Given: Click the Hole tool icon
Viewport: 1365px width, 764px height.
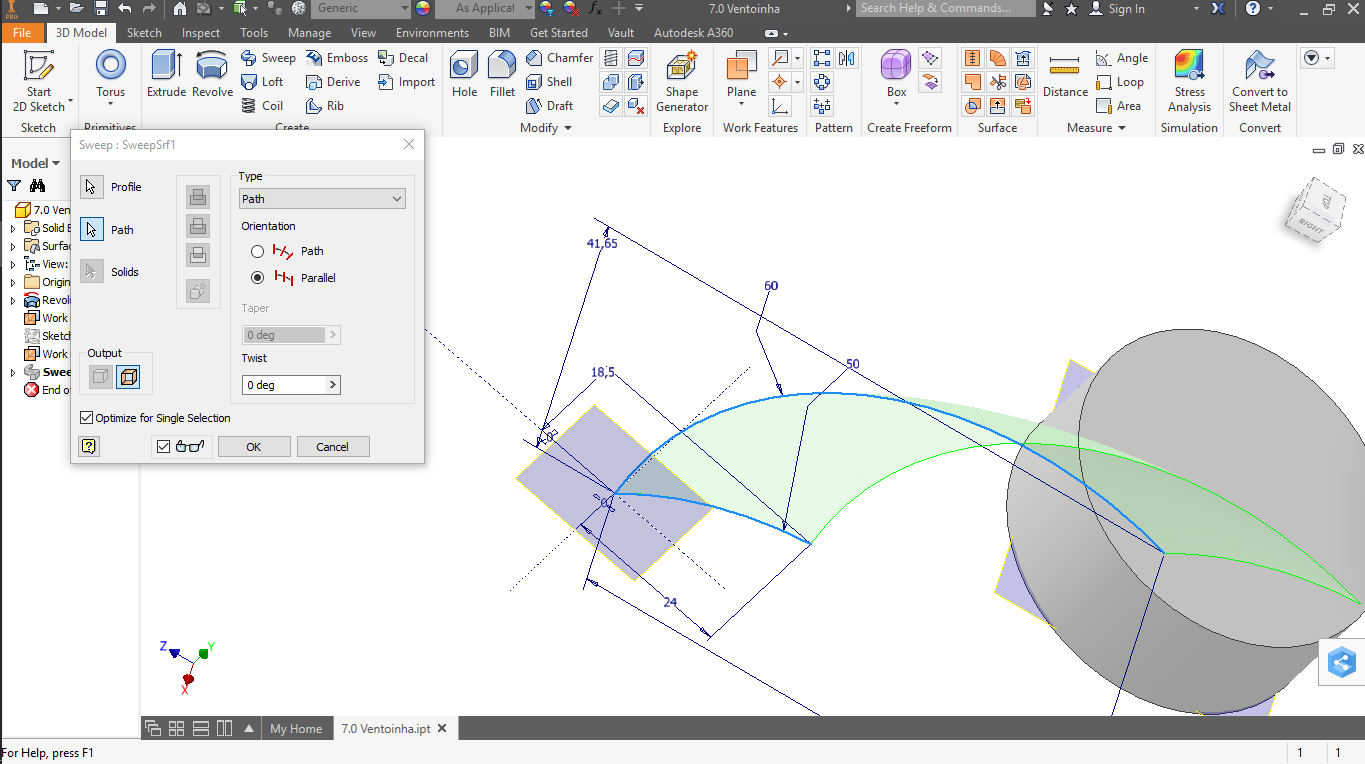Looking at the screenshot, I should tap(464, 75).
